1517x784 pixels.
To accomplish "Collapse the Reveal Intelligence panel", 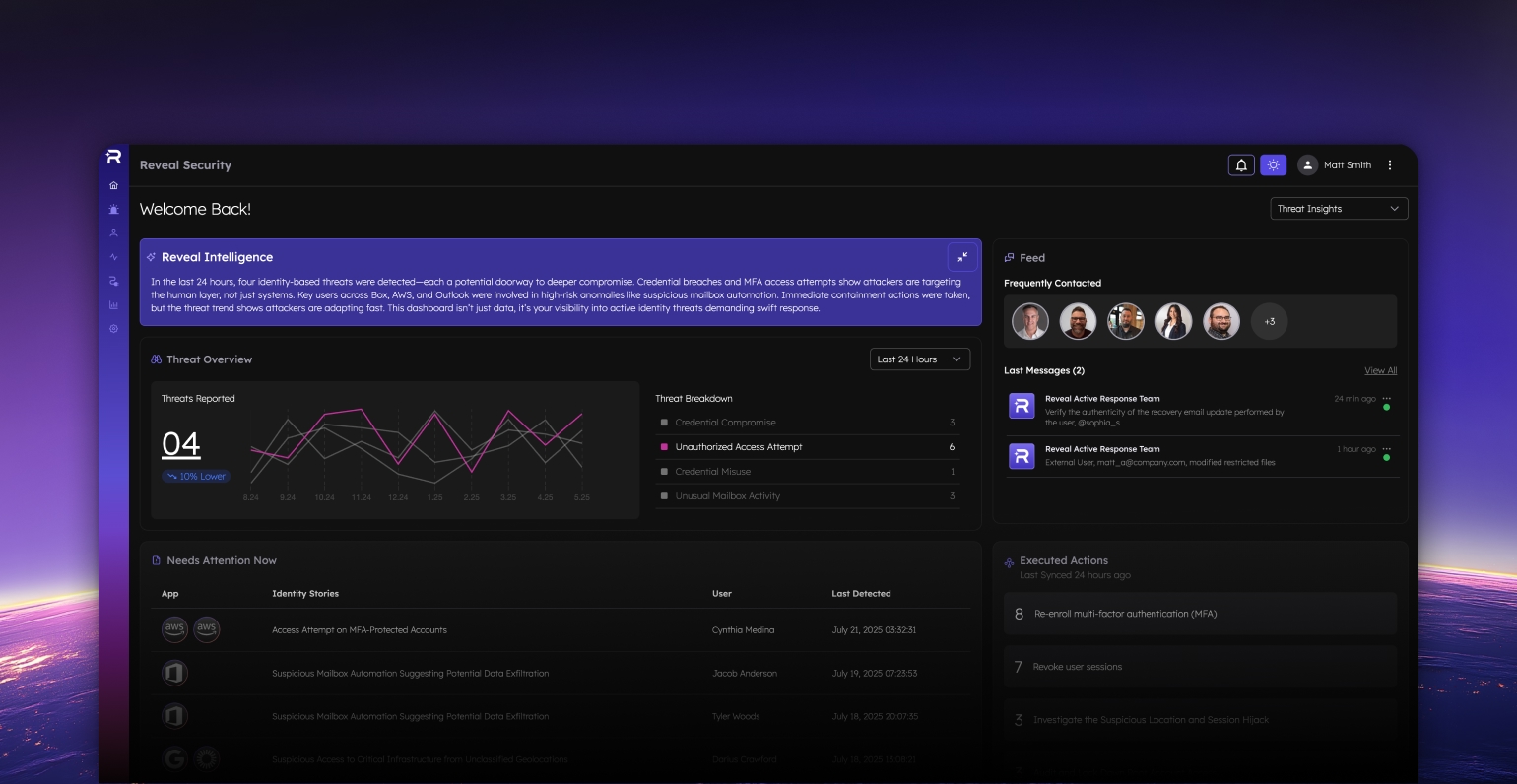I will 962,257.
